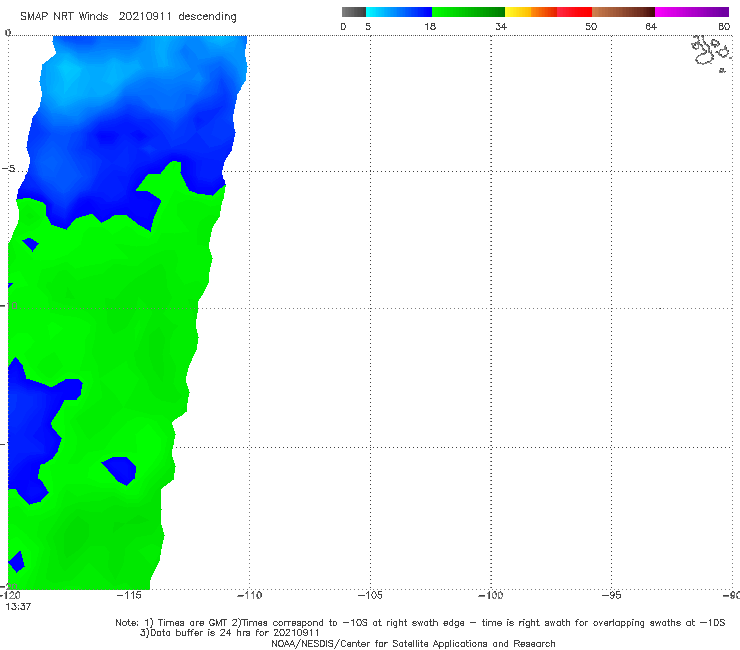Click the '-120' longitude axis label

10,595
